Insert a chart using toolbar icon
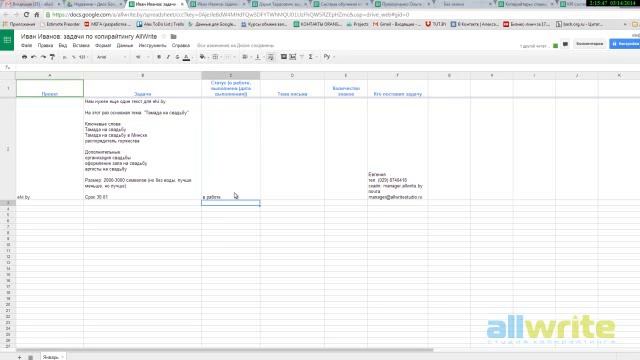Image resolution: width=640 pixels, height=360 pixels. click(293, 57)
